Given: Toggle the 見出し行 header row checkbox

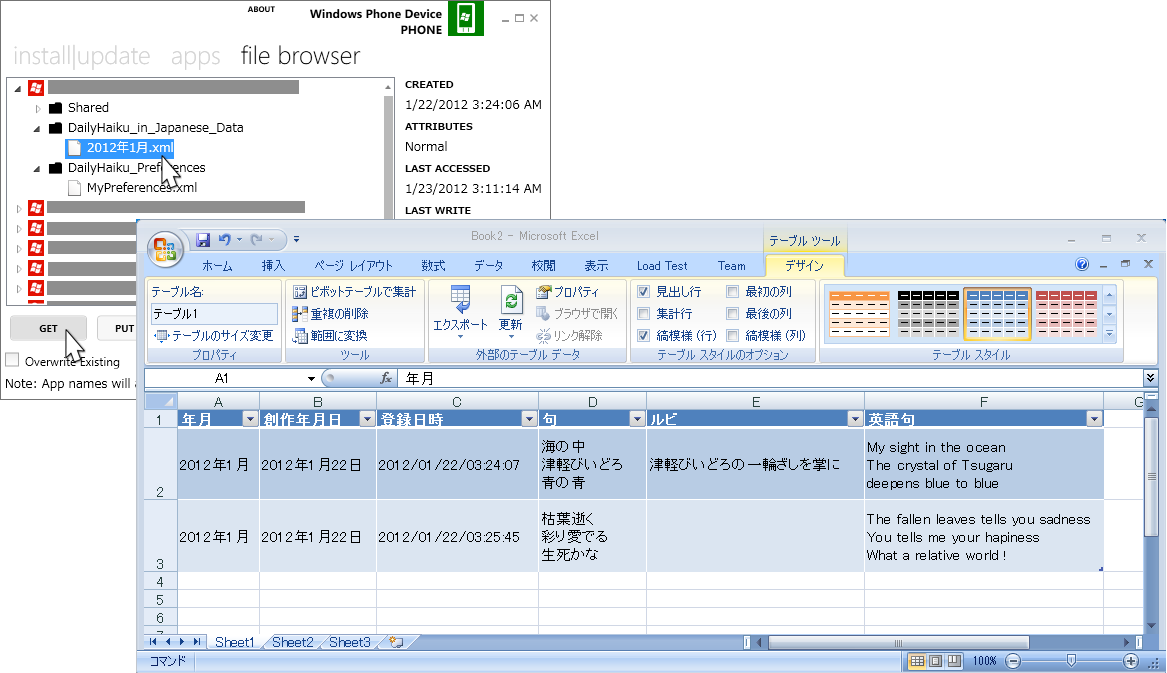Looking at the screenshot, I should tap(644, 292).
